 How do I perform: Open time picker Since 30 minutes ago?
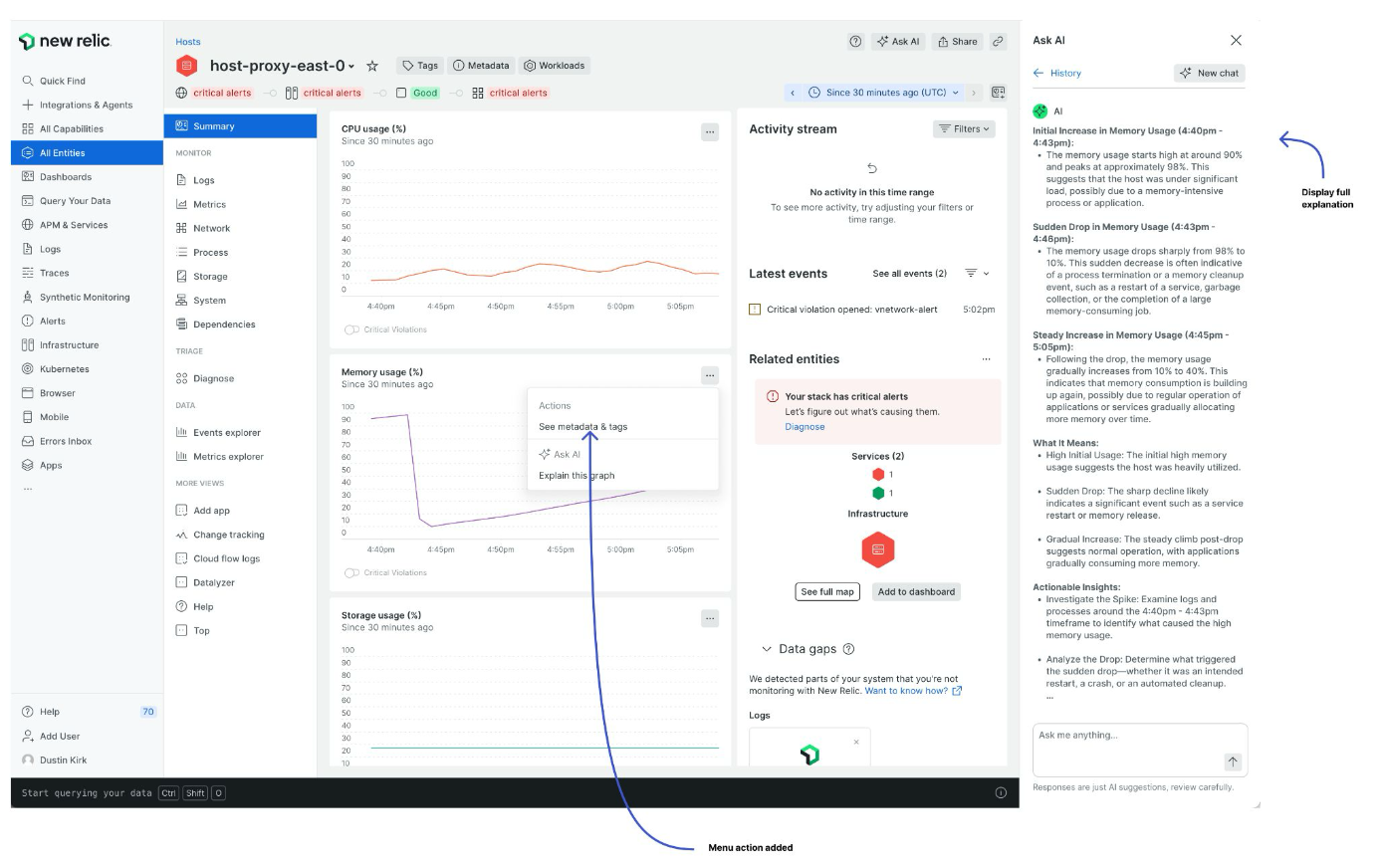[884, 93]
